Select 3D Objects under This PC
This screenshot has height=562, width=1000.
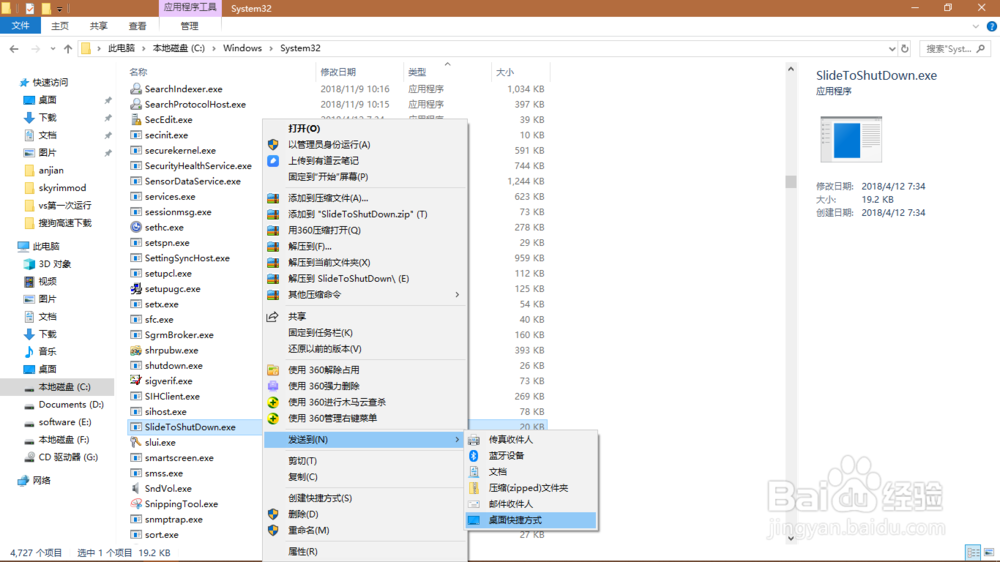[x=57, y=264]
